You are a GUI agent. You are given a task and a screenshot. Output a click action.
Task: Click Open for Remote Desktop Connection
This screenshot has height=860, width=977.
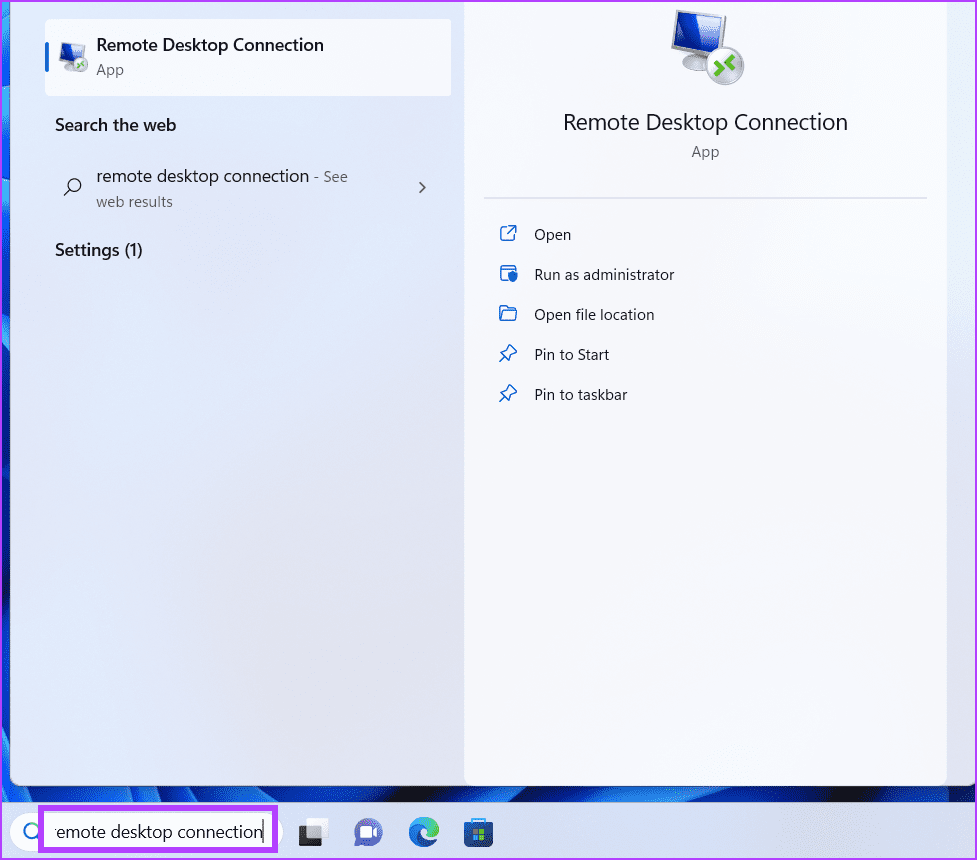[552, 234]
